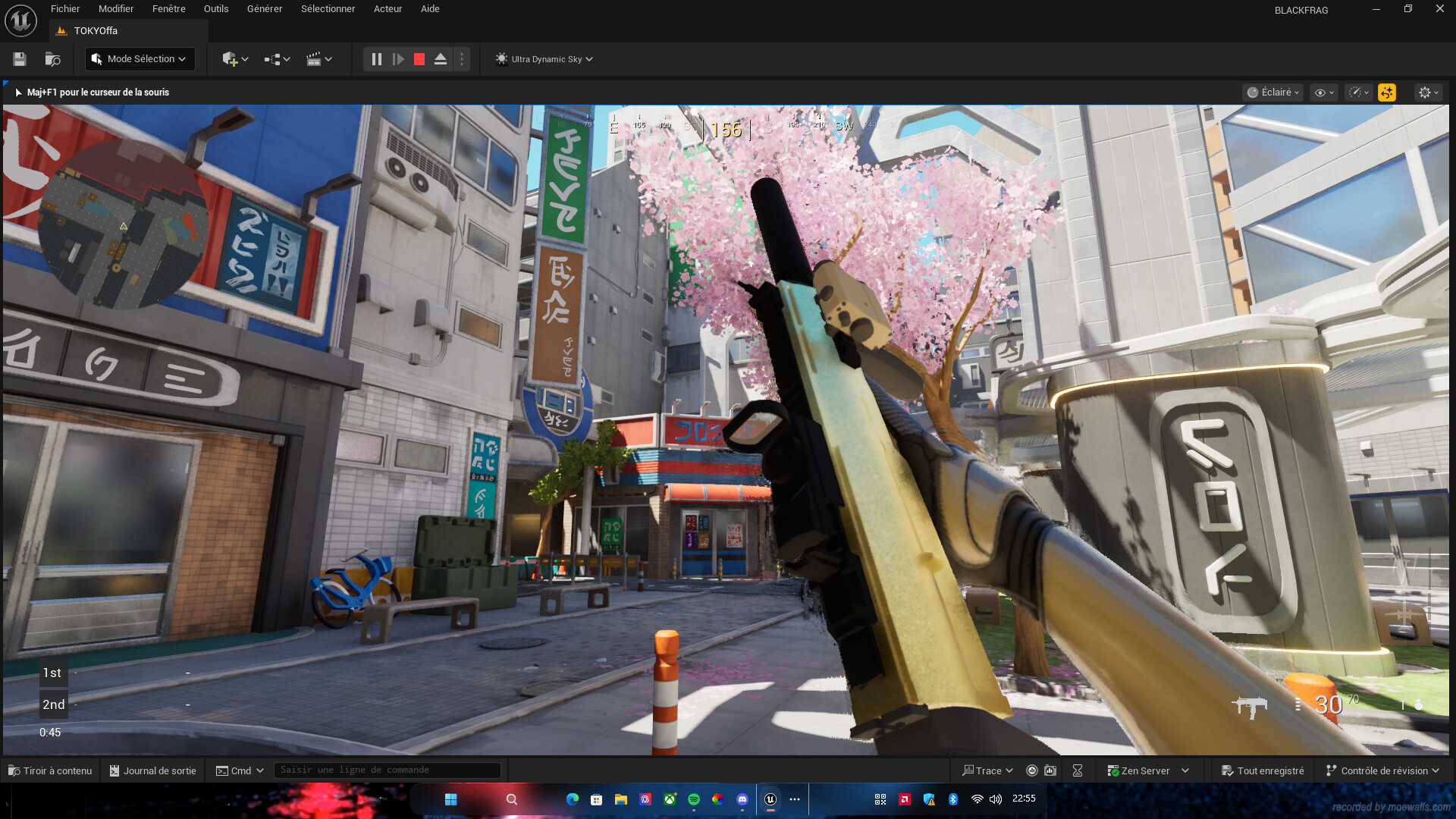The height and width of the screenshot is (819, 1456).
Task: Click the Tout enregistré save button
Action: point(1263,770)
